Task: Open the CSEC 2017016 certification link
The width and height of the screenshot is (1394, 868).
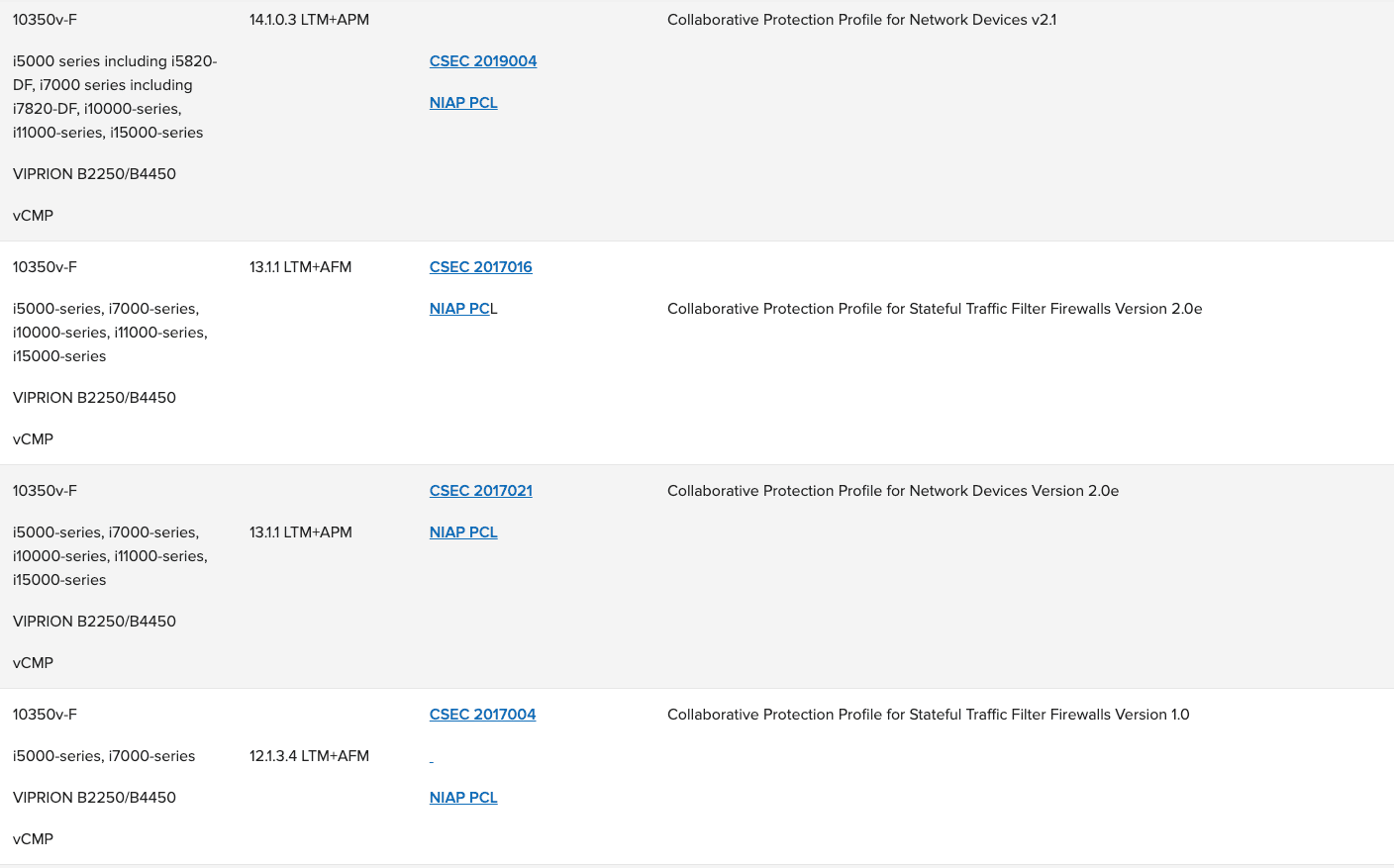Action: click(x=480, y=266)
